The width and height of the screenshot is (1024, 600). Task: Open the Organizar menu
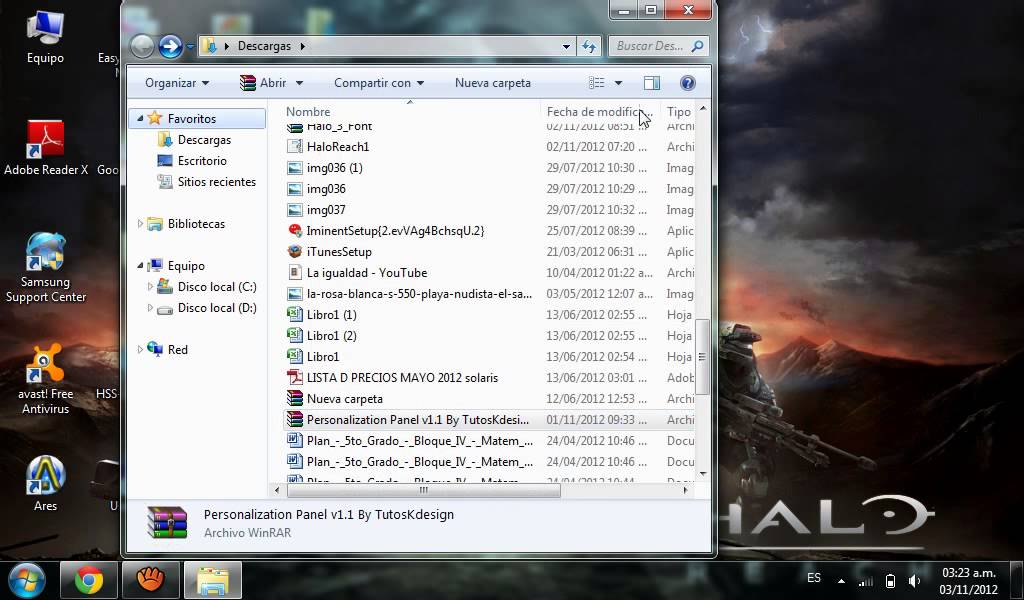click(177, 83)
